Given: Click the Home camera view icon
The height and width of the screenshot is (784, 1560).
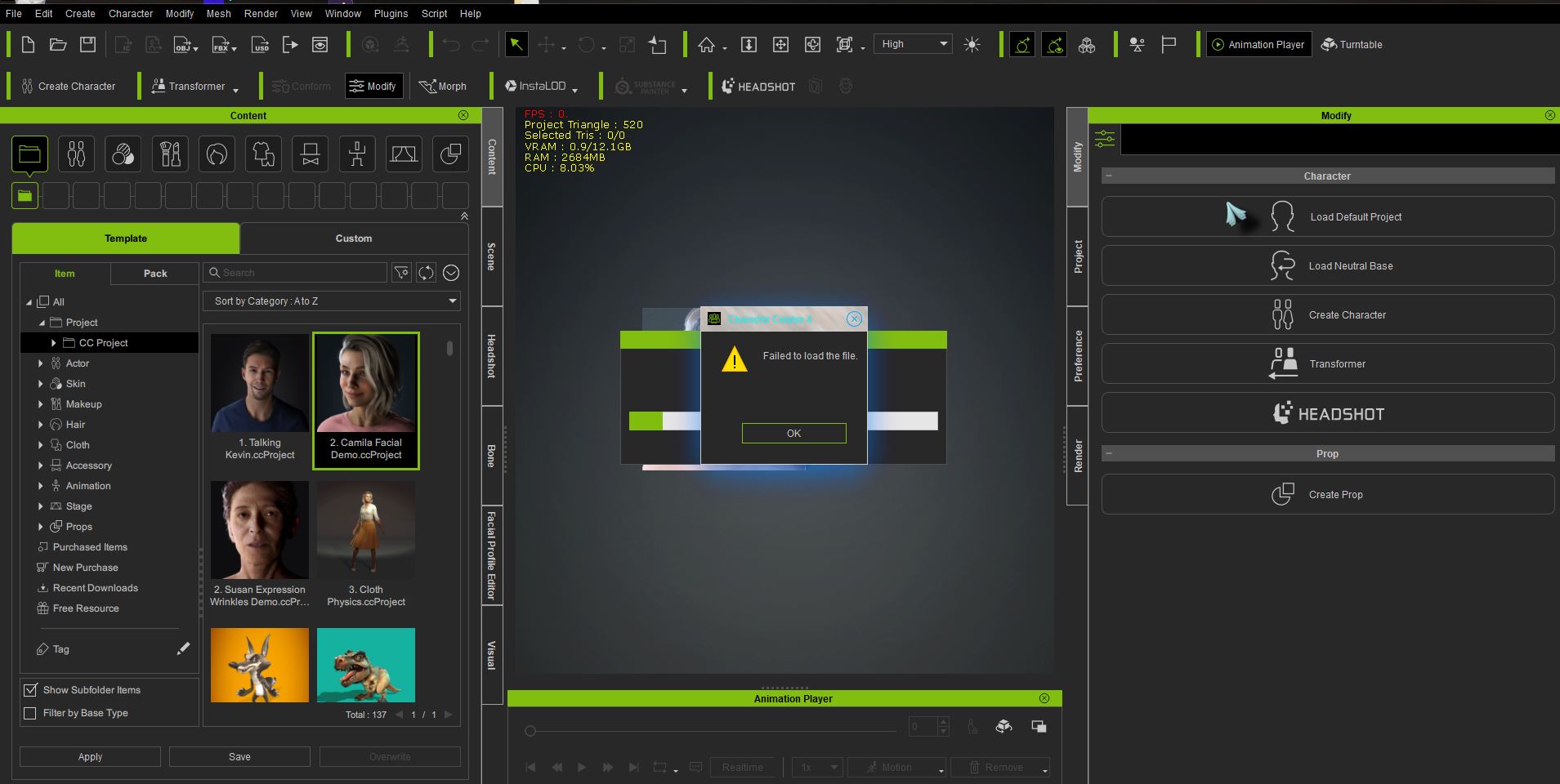Looking at the screenshot, I should (x=707, y=45).
